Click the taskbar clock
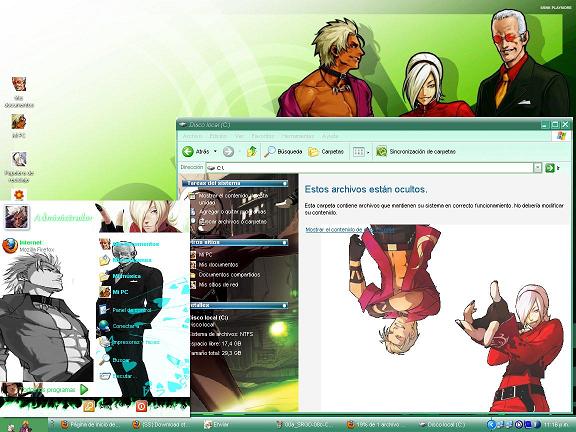The height and width of the screenshot is (432, 576). [x=557, y=425]
